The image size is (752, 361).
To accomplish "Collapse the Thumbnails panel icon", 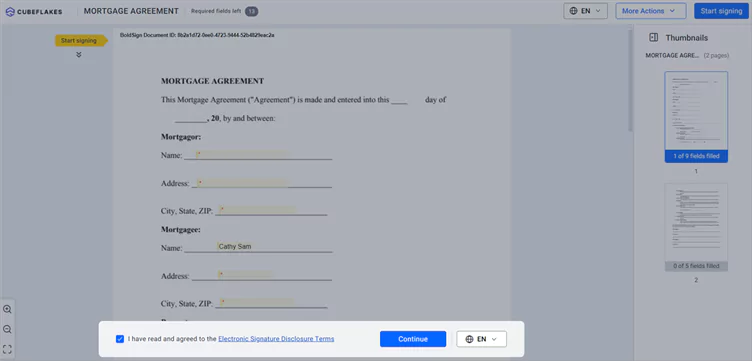I will tap(653, 37).
